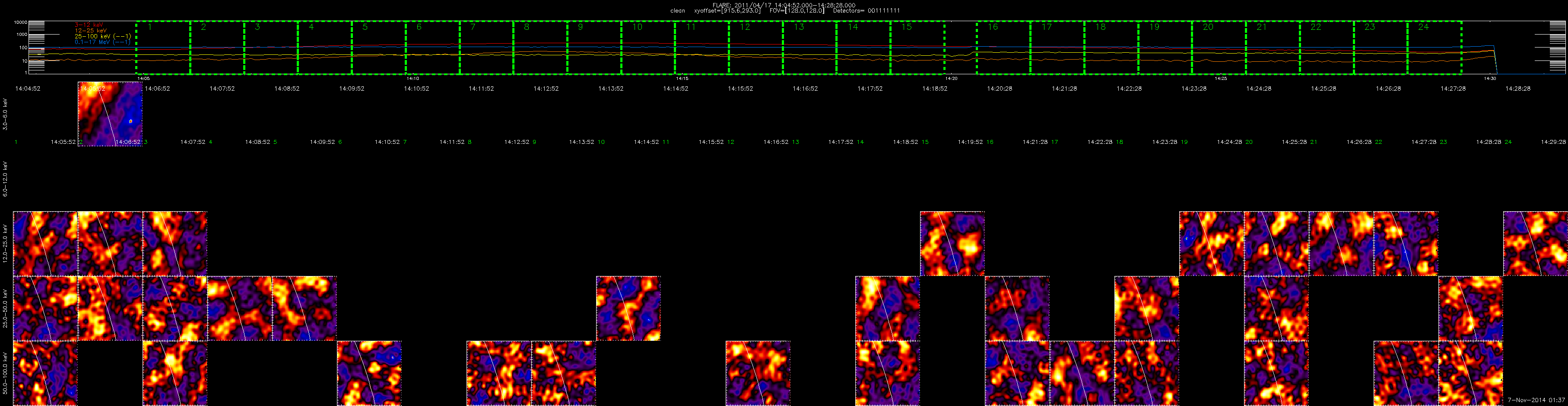Viewport: 1568px width, 406px height.
Task: Click the '6.0-12.0 keV' row label
Action: point(6,179)
